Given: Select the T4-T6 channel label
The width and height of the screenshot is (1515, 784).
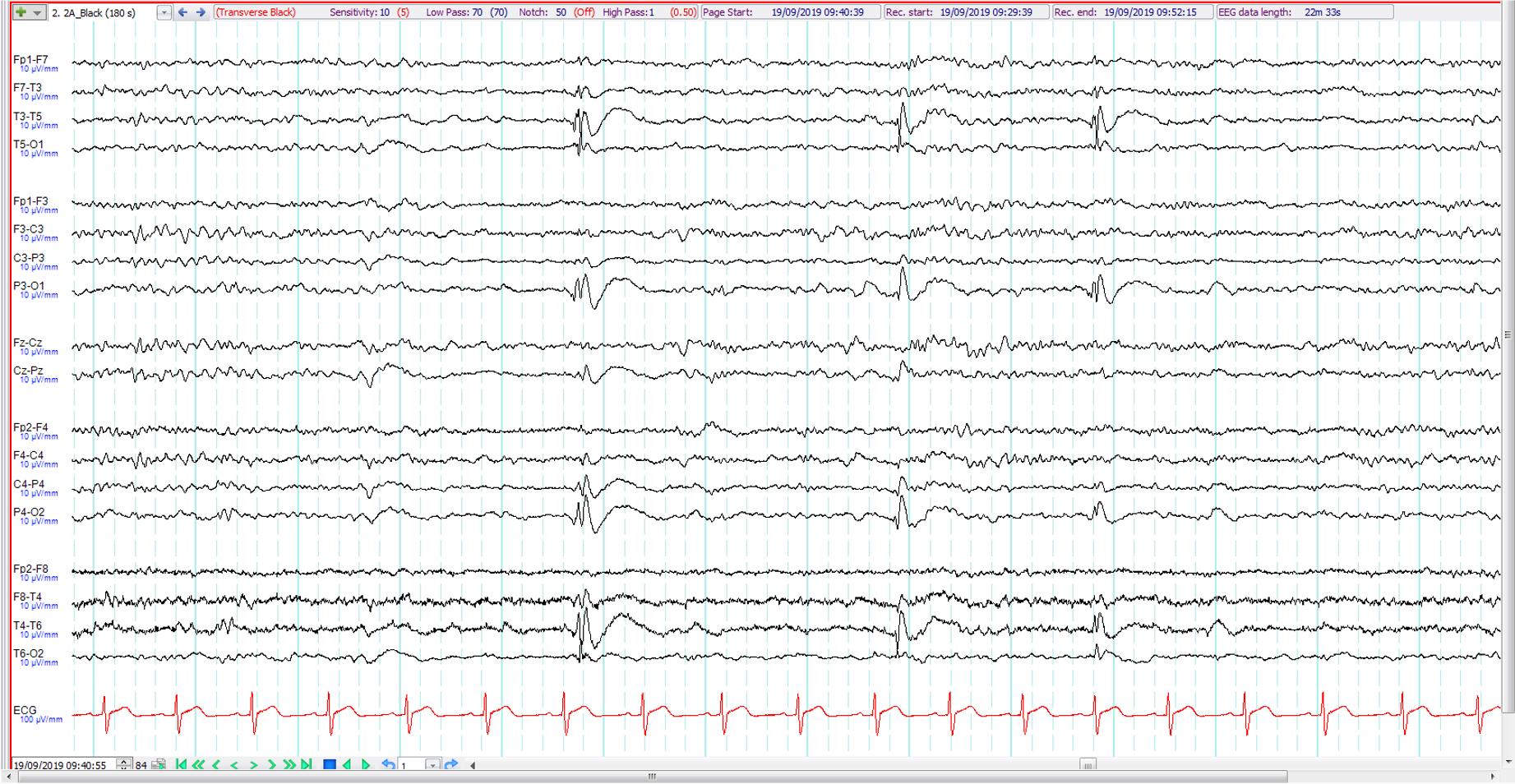Looking at the screenshot, I should pyautogui.click(x=27, y=625).
